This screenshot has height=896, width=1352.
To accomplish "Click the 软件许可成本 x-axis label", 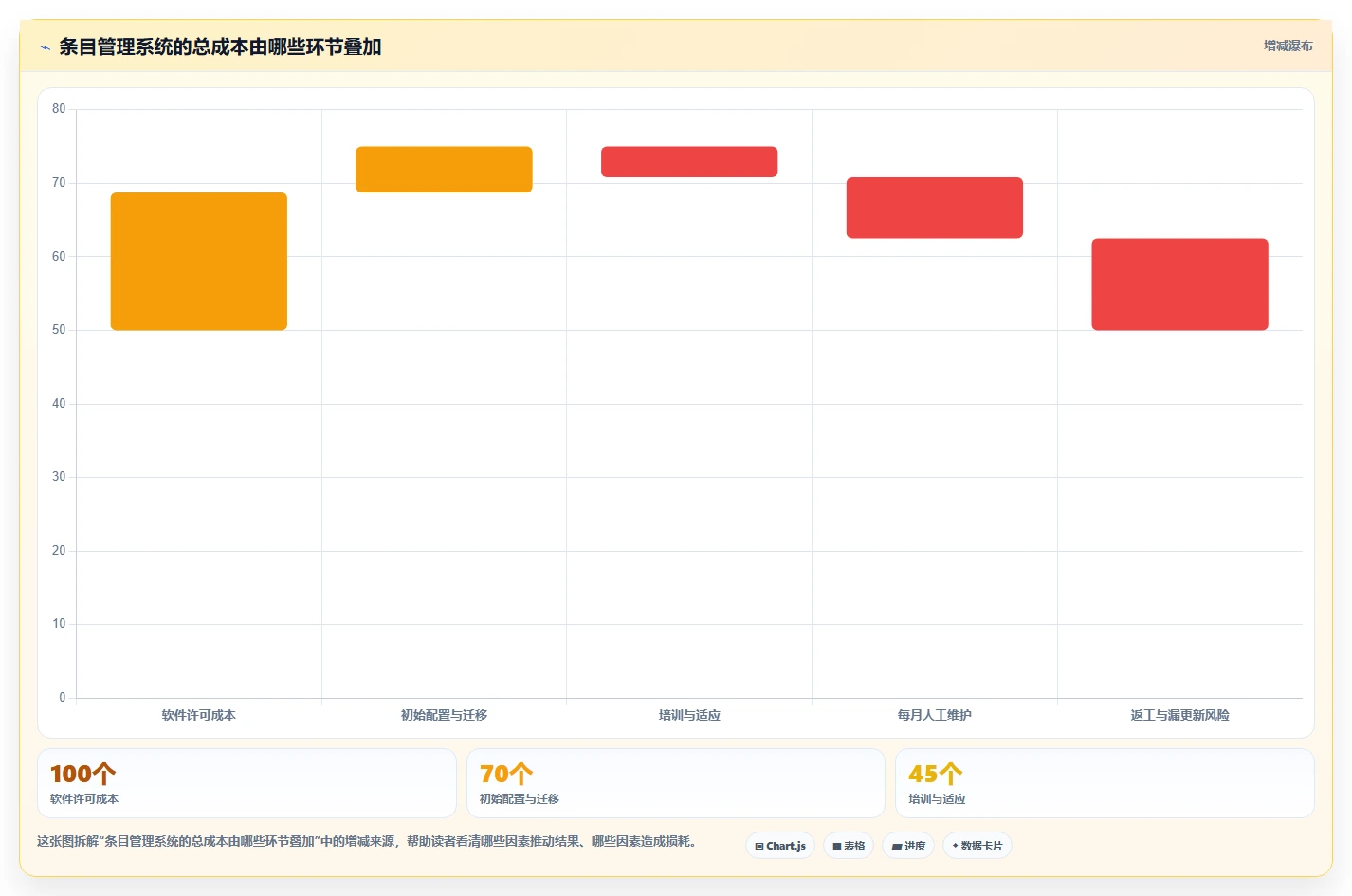I will pos(199,716).
